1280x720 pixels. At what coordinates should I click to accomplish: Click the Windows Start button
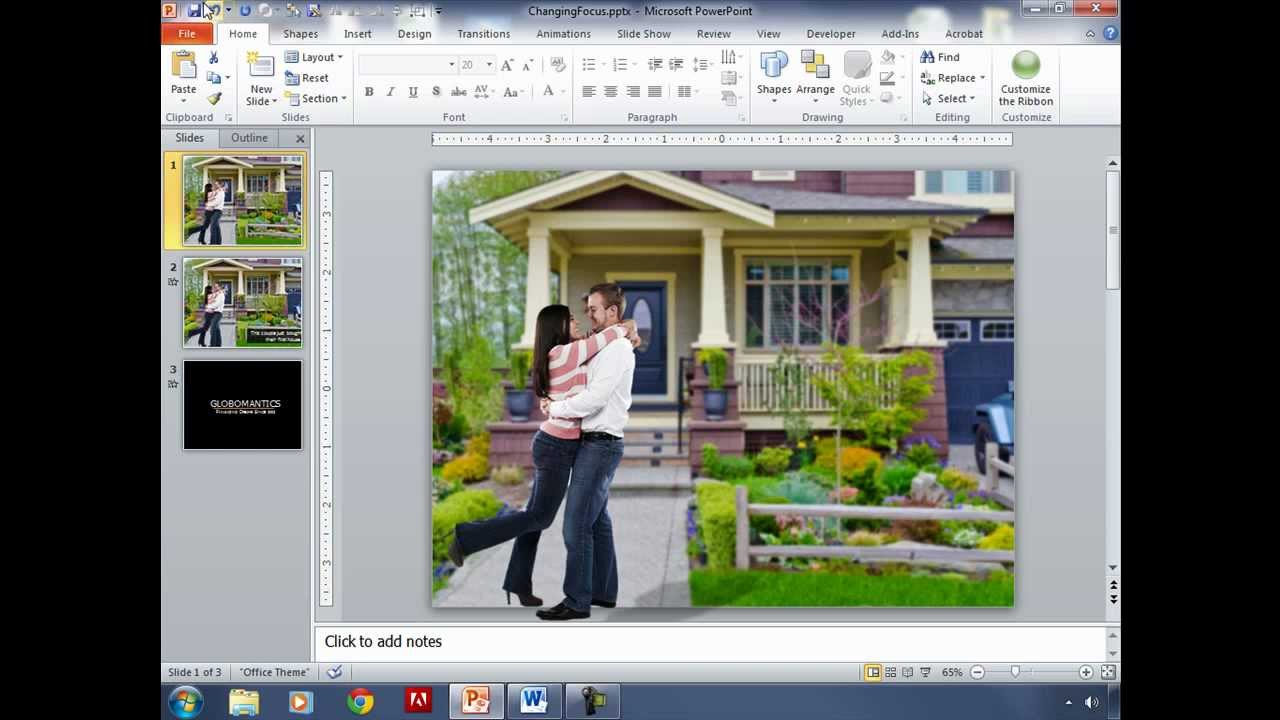(186, 702)
